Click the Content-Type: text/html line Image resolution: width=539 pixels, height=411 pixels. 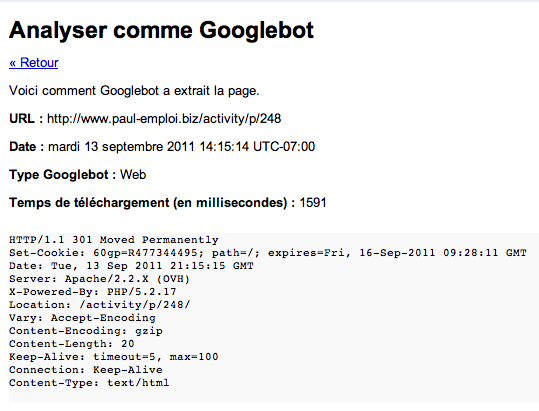[89, 383]
